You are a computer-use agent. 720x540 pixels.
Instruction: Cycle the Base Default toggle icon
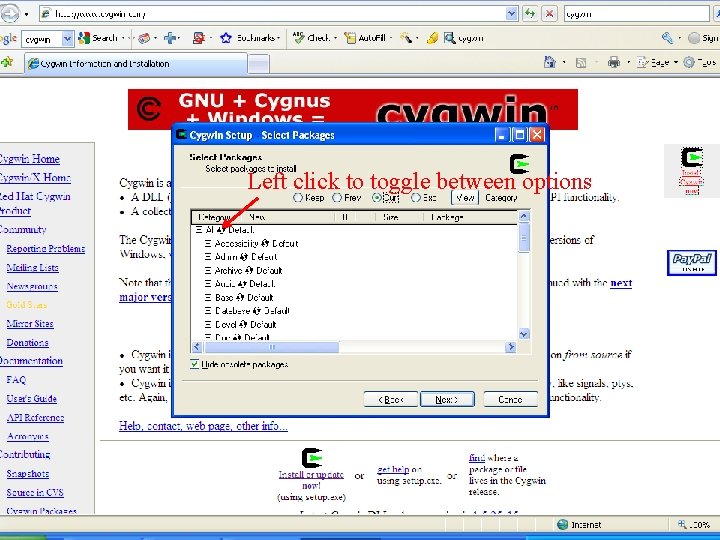point(240,298)
